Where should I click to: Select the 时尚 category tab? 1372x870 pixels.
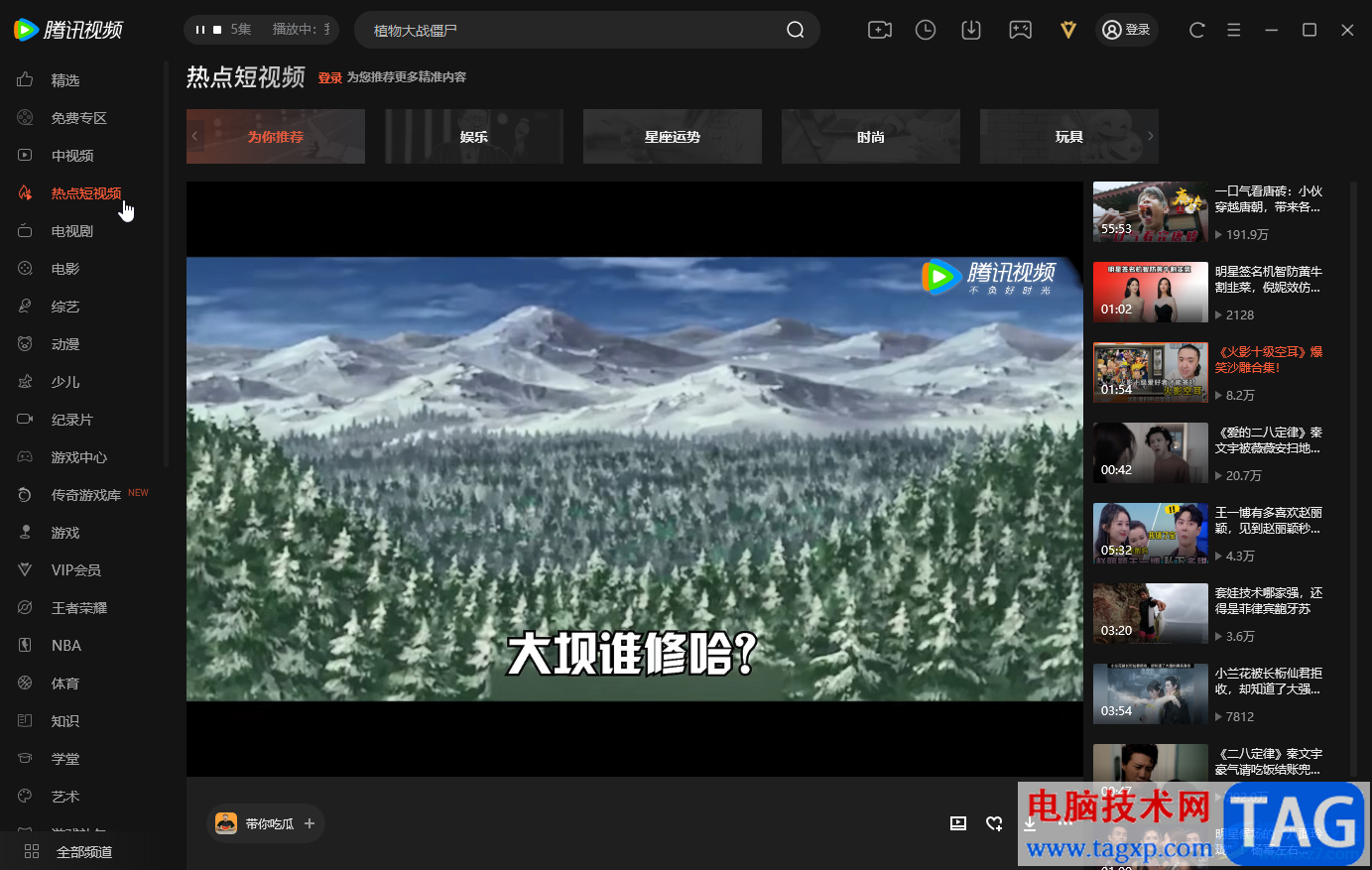871,136
